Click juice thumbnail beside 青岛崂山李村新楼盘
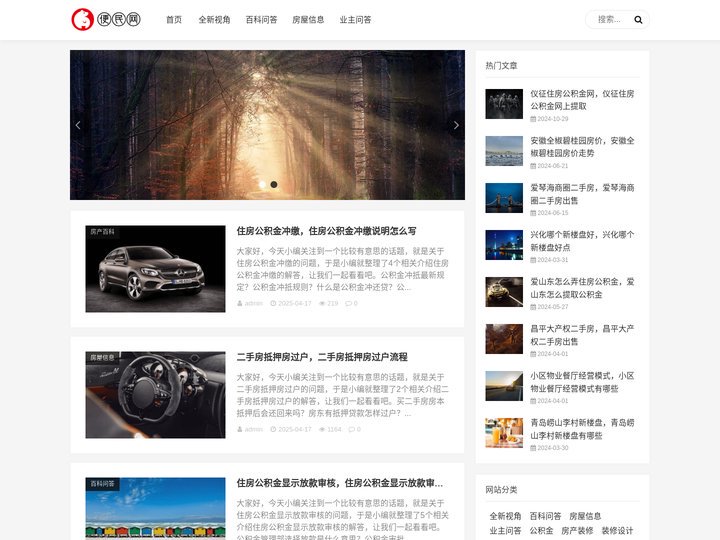 pyautogui.click(x=504, y=433)
